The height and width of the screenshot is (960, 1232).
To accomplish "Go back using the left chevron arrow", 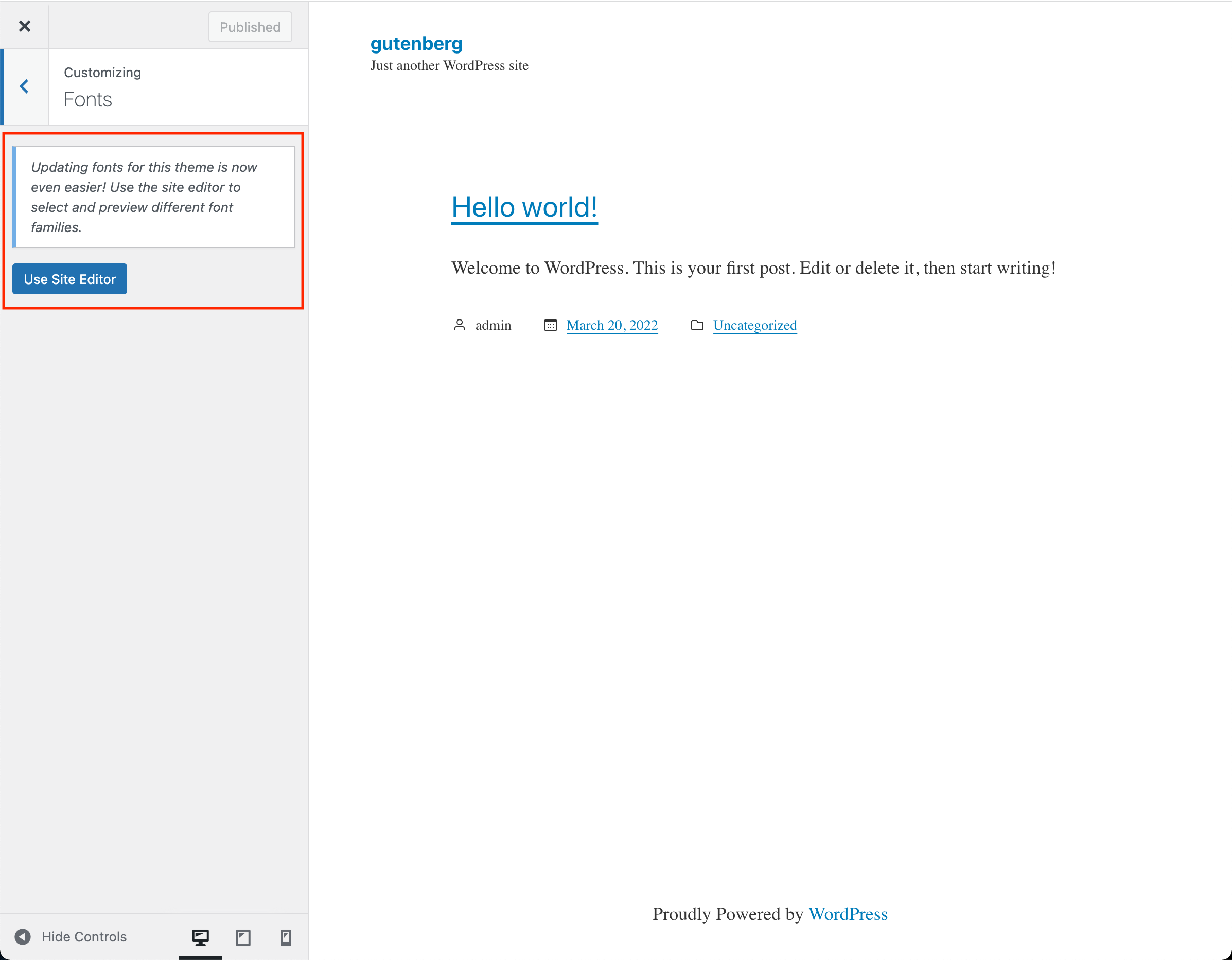I will (x=24, y=86).
